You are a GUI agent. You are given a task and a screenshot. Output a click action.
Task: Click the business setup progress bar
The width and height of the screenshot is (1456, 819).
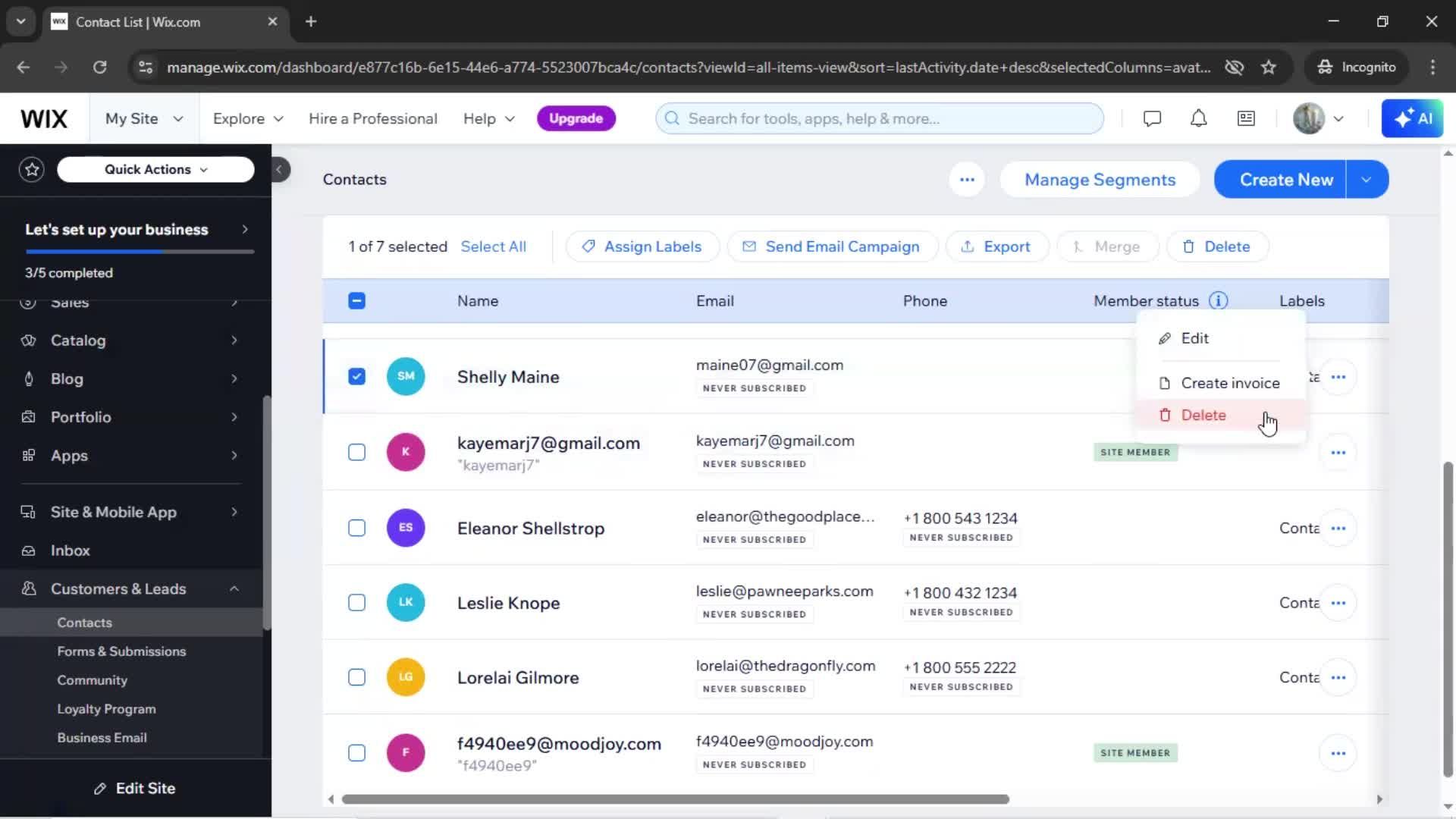[140, 251]
